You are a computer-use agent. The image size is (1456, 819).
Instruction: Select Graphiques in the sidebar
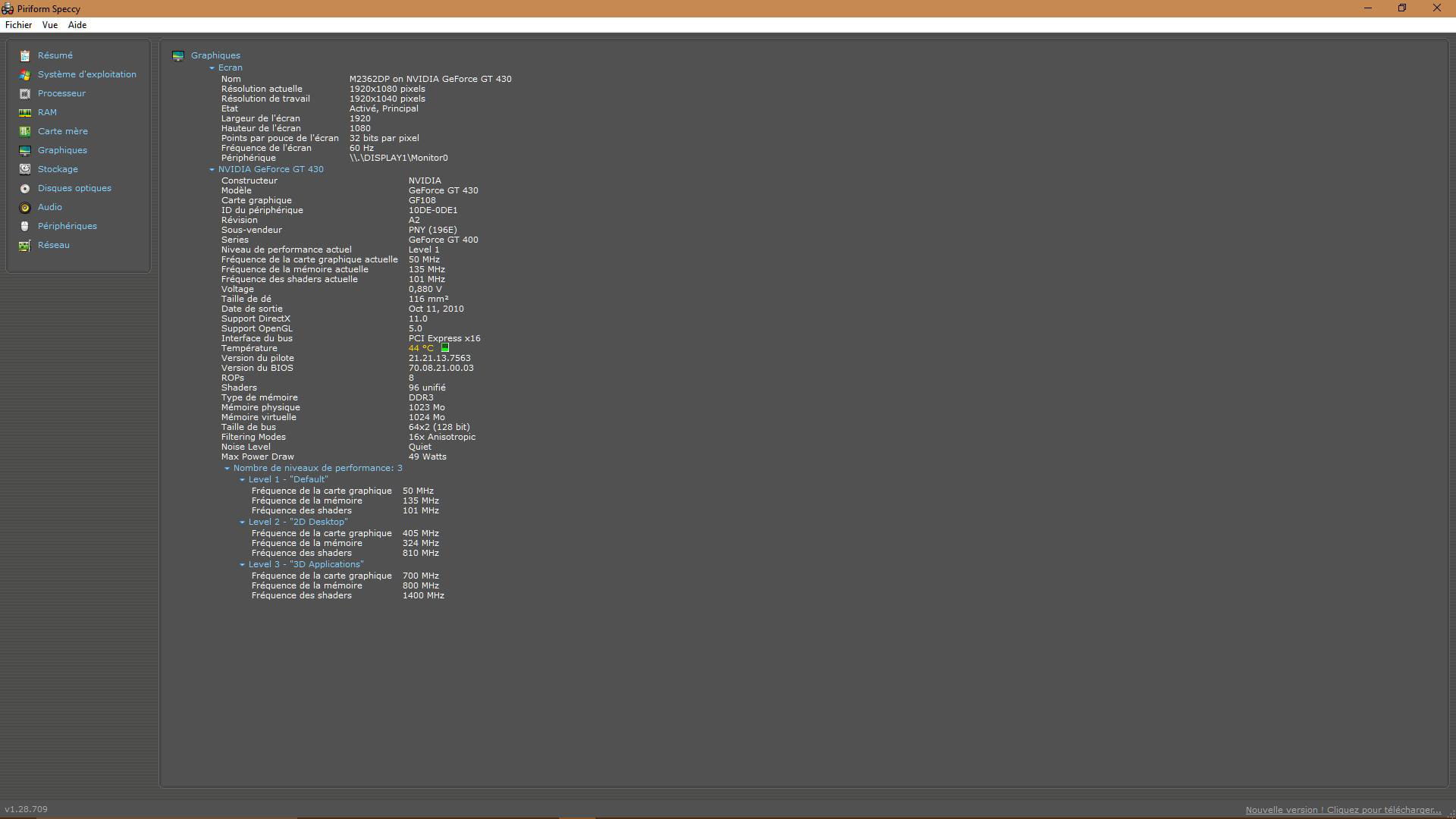(62, 150)
